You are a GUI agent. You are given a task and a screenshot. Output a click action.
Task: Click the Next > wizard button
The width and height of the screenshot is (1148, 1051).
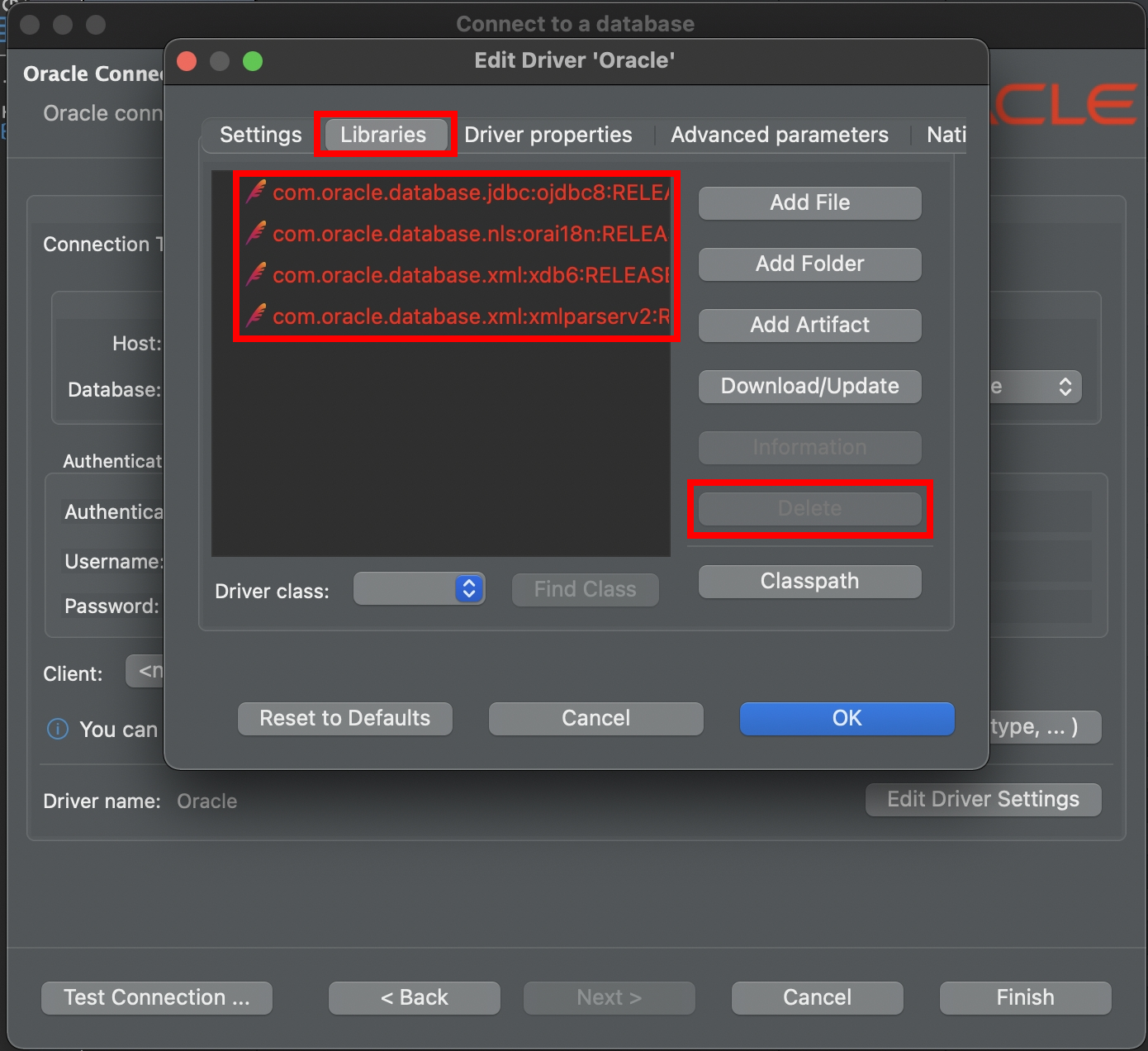pyautogui.click(x=610, y=997)
